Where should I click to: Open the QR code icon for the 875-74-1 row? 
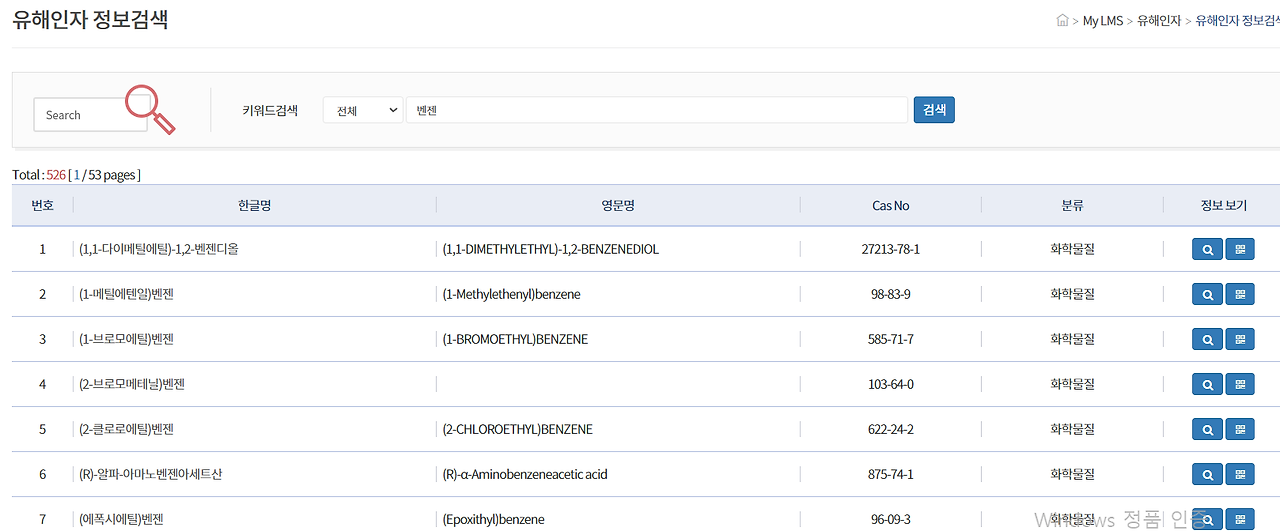1240,475
